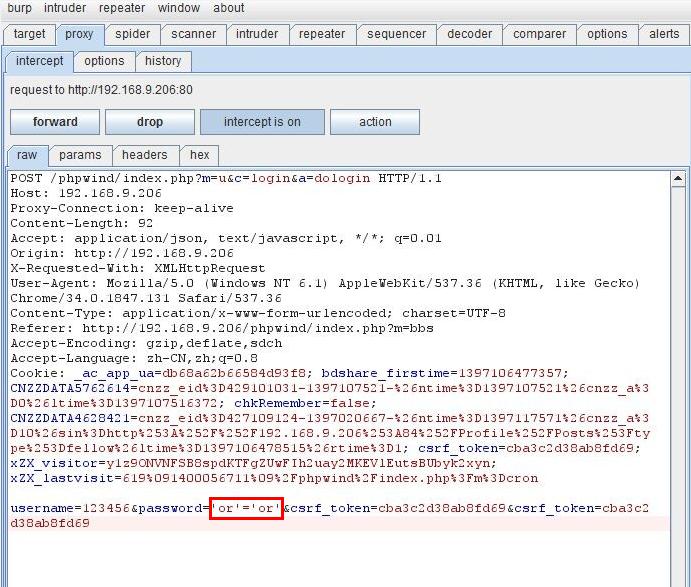The width and height of the screenshot is (691, 587).
Task: Show the proxy history sub-tab
Action: pyautogui.click(x=163, y=61)
